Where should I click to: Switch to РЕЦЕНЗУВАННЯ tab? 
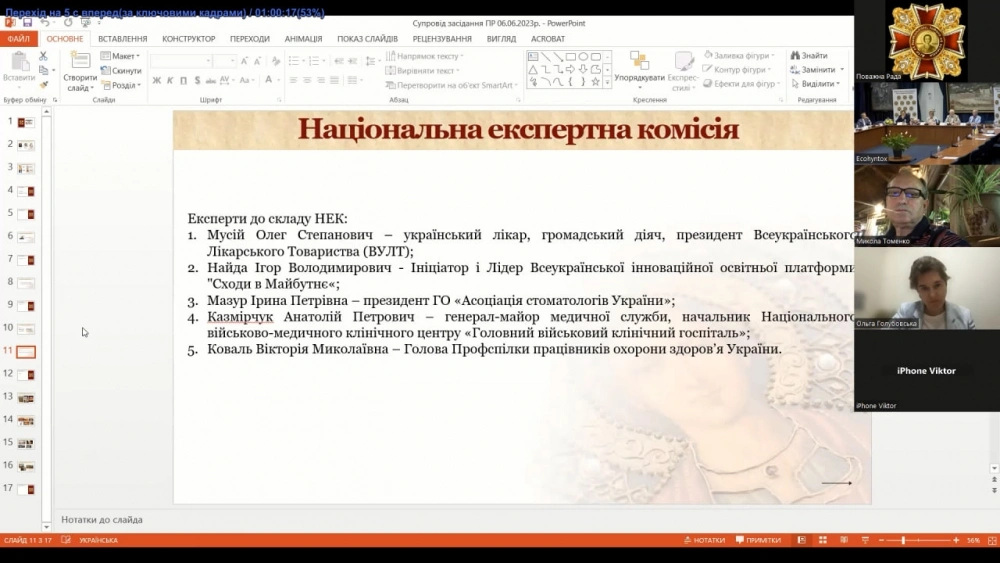point(441,39)
